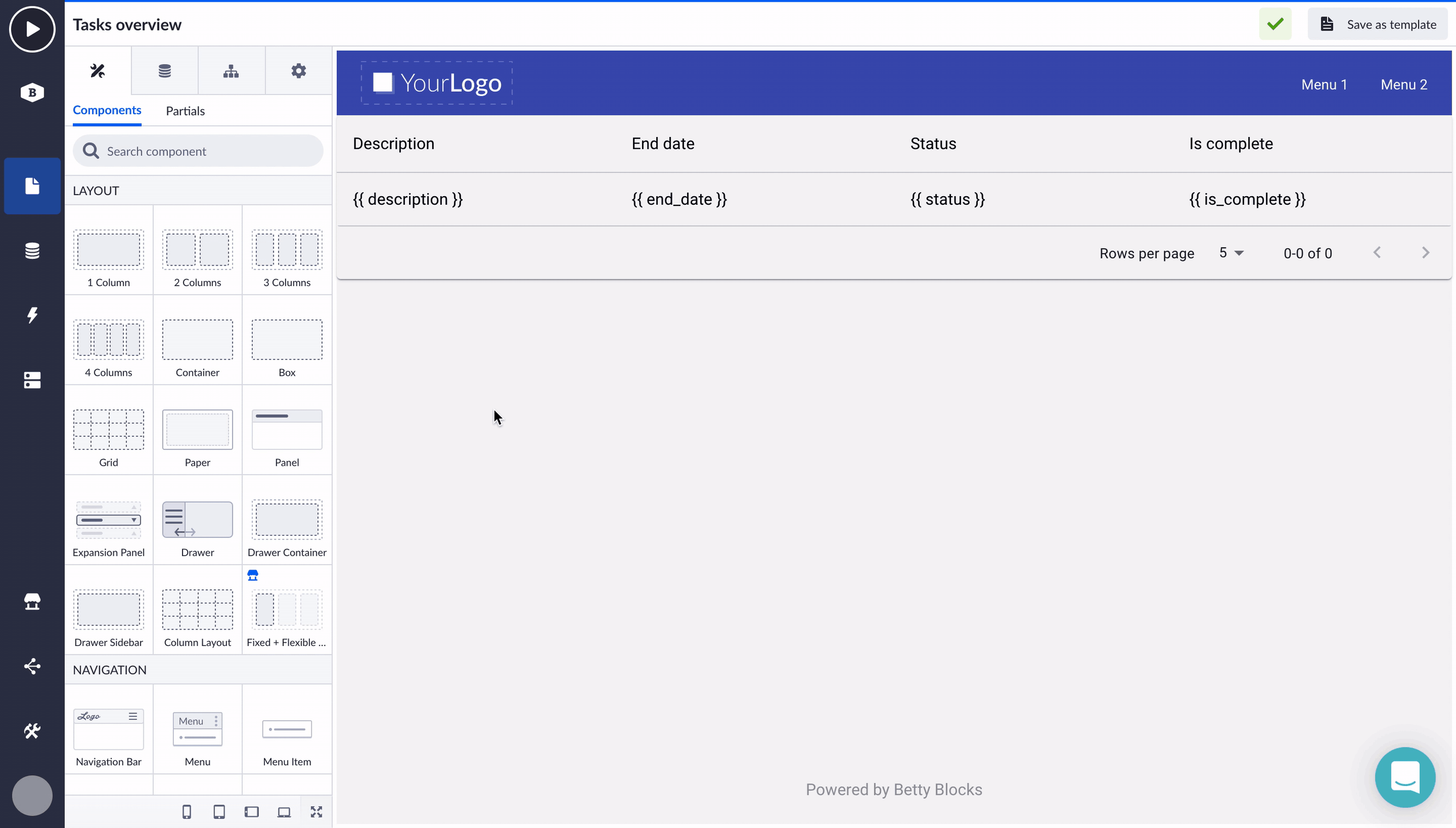
Task: Open the data model tab icon
Action: click(164, 71)
